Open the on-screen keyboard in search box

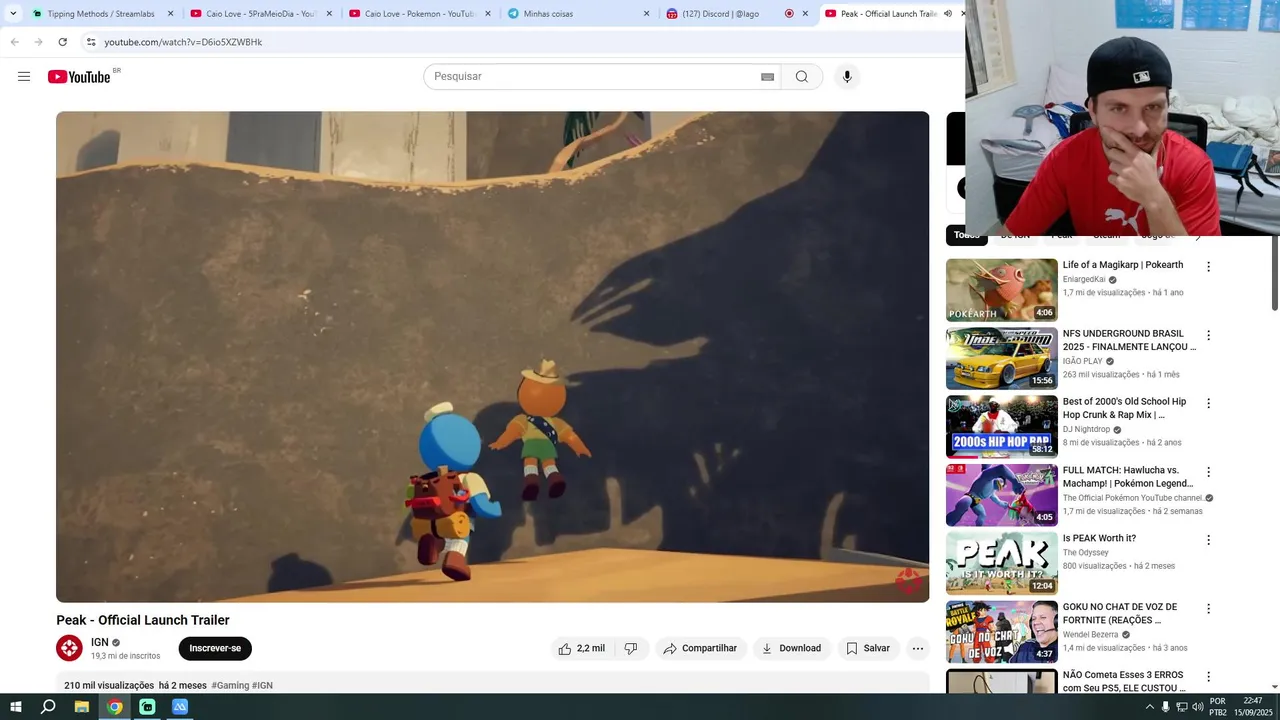coord(768,77)
